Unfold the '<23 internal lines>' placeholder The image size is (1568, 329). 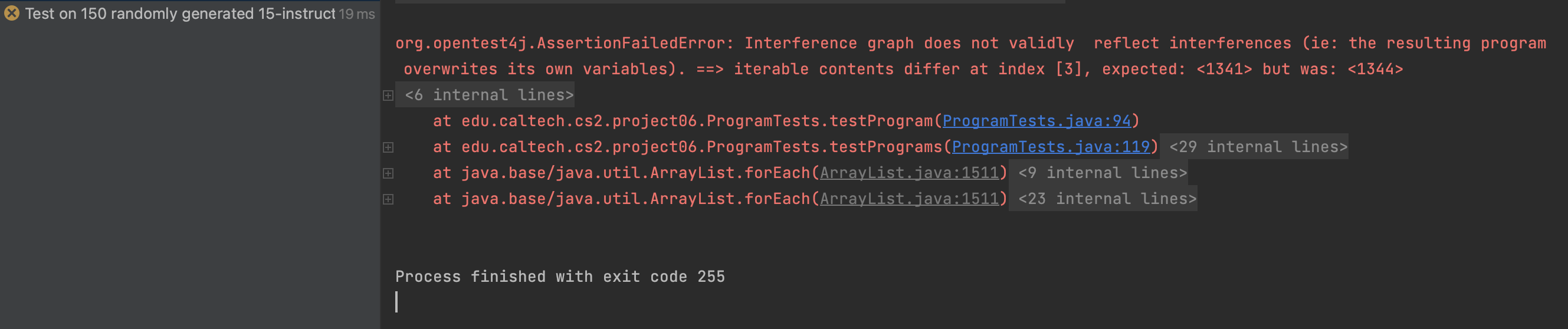1107,199
